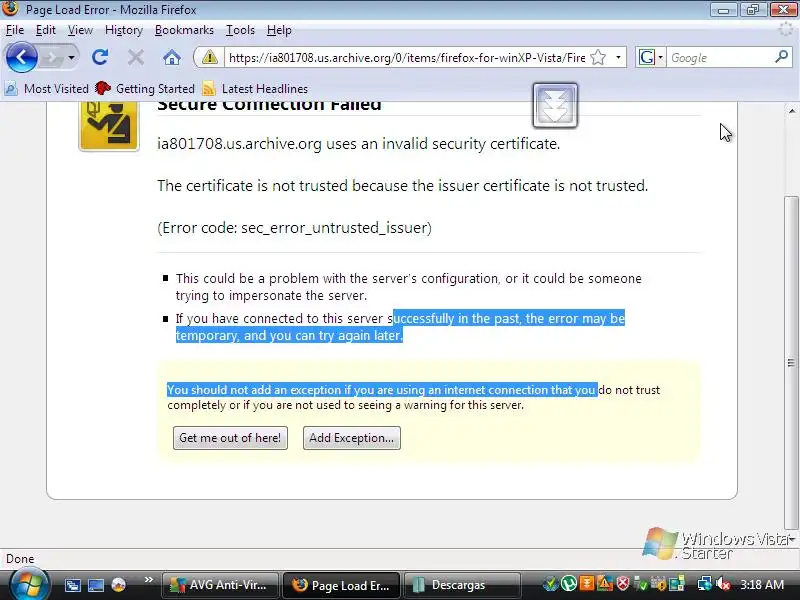This screenshot has height=600, width=800.
Task: Click the search magnifier icon
Action: [x=781, y=57]
